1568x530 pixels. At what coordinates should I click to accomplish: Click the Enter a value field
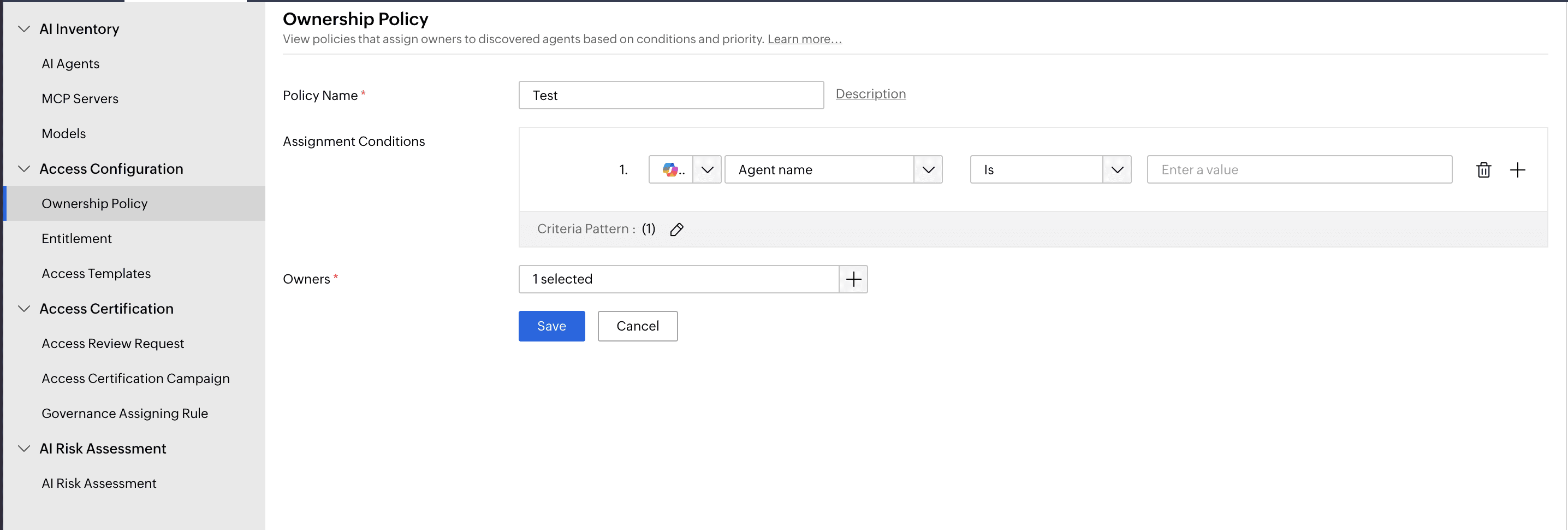[1299, 170]
